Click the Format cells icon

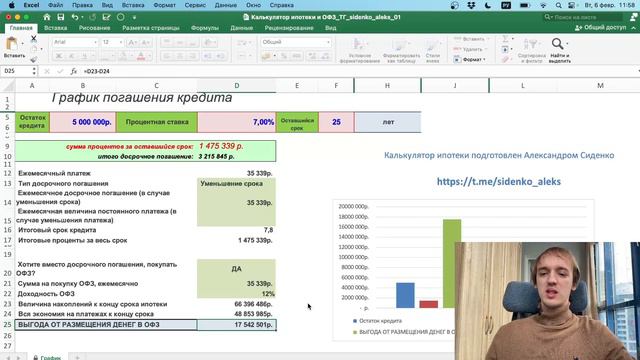[x=458, y=60]
